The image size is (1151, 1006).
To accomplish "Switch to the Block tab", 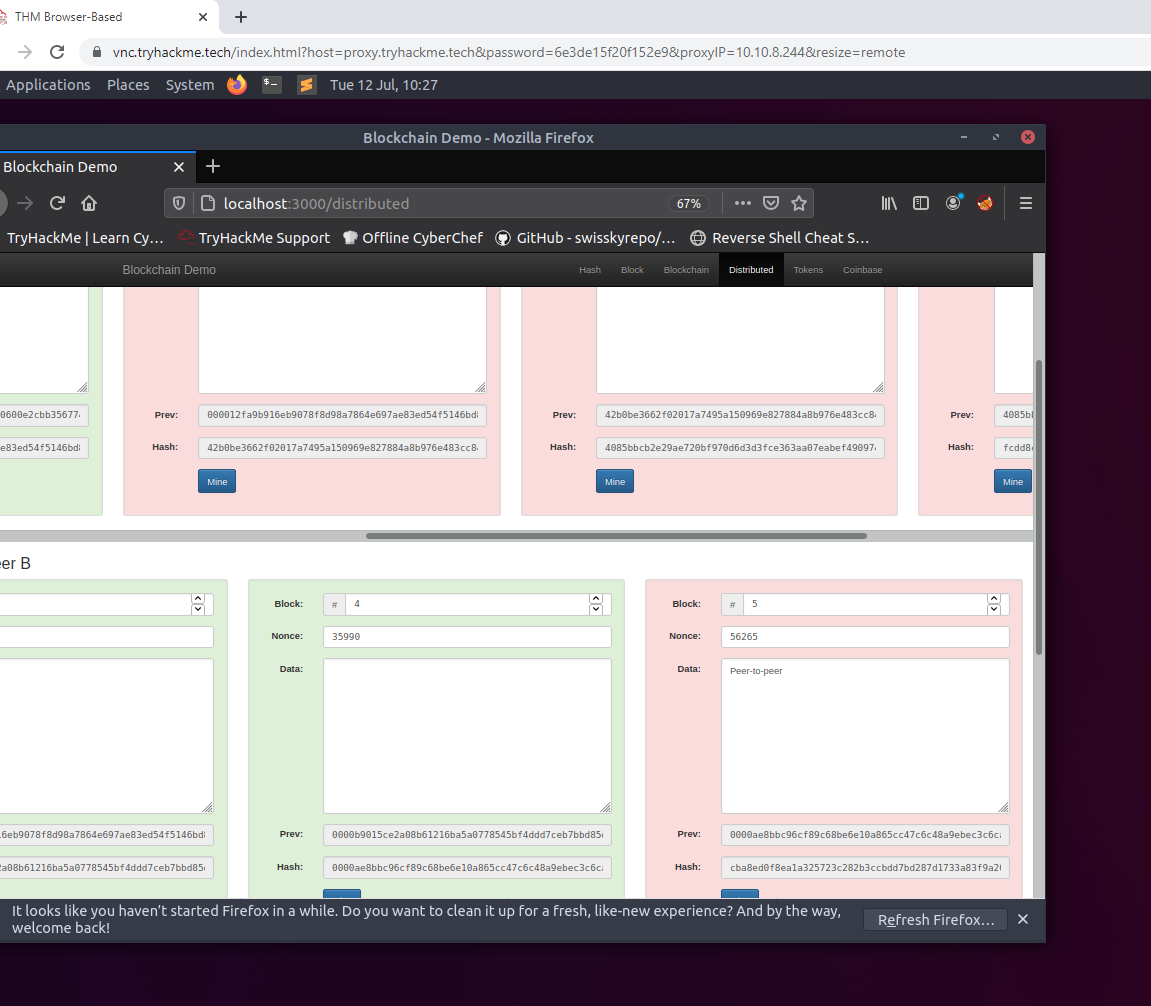I will click(632, 270).
